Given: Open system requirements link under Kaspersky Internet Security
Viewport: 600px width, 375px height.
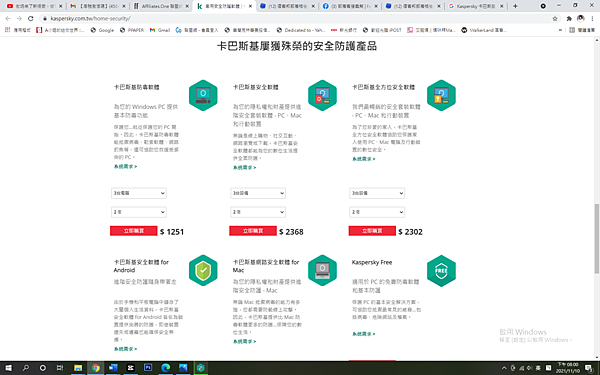Looking at the screenshot, I should tap(245, 168).
